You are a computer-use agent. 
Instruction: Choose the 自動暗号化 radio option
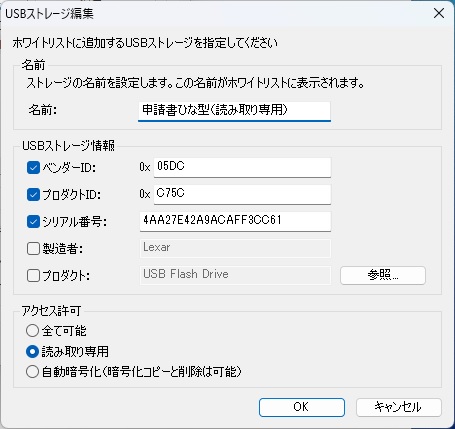click(32, 372)
